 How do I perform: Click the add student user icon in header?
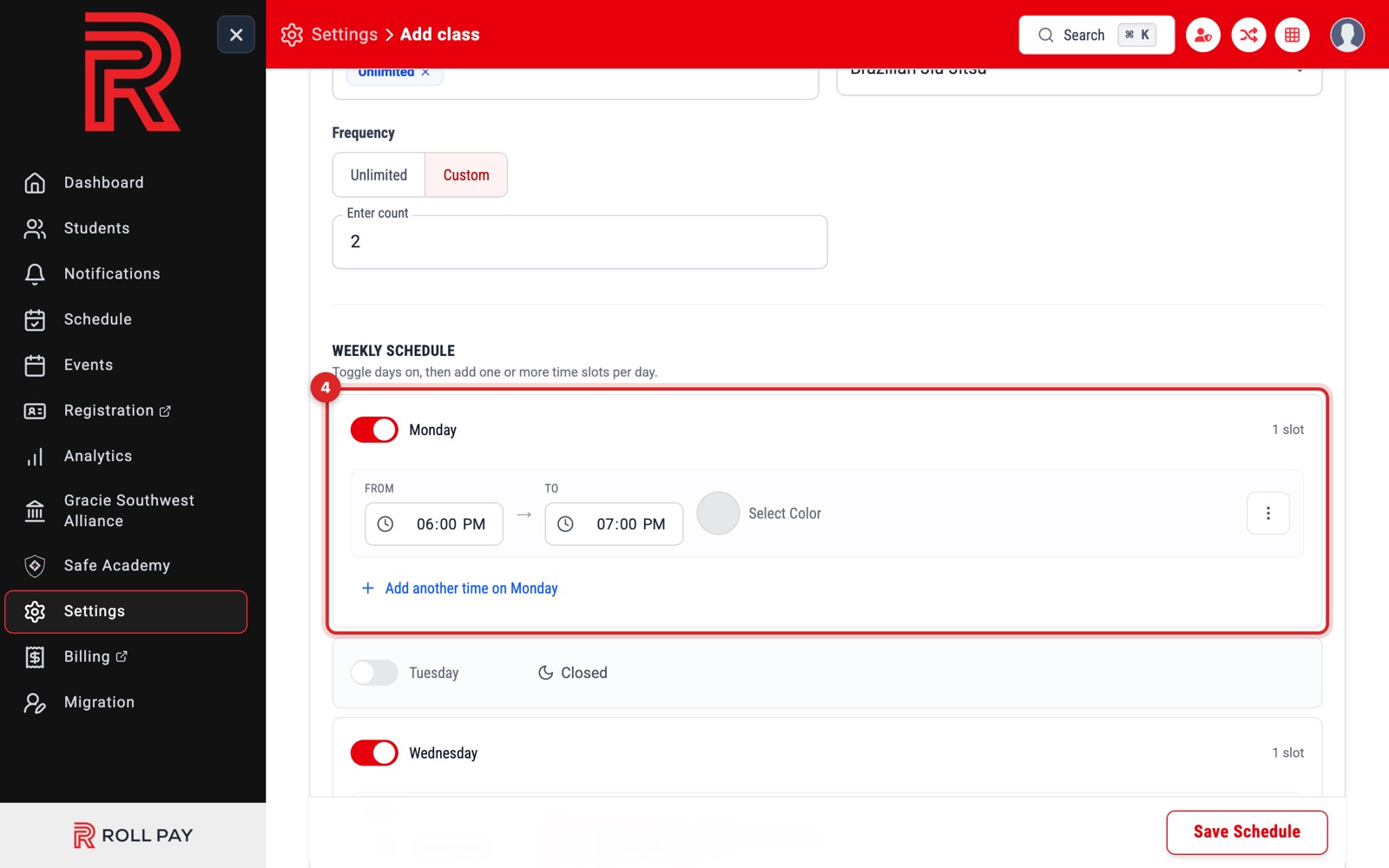(1203, 35)
